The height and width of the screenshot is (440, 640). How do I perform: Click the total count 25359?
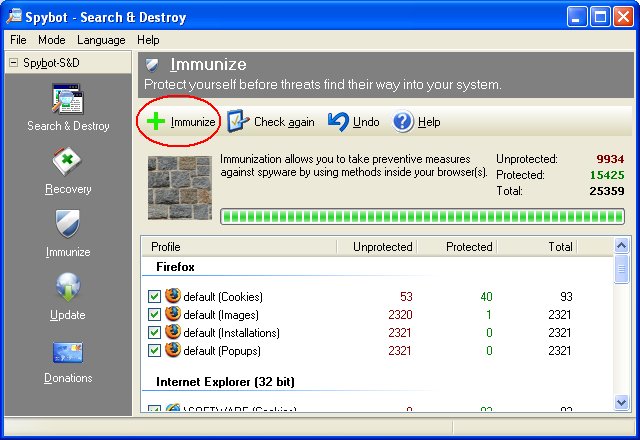click(607, 191)
